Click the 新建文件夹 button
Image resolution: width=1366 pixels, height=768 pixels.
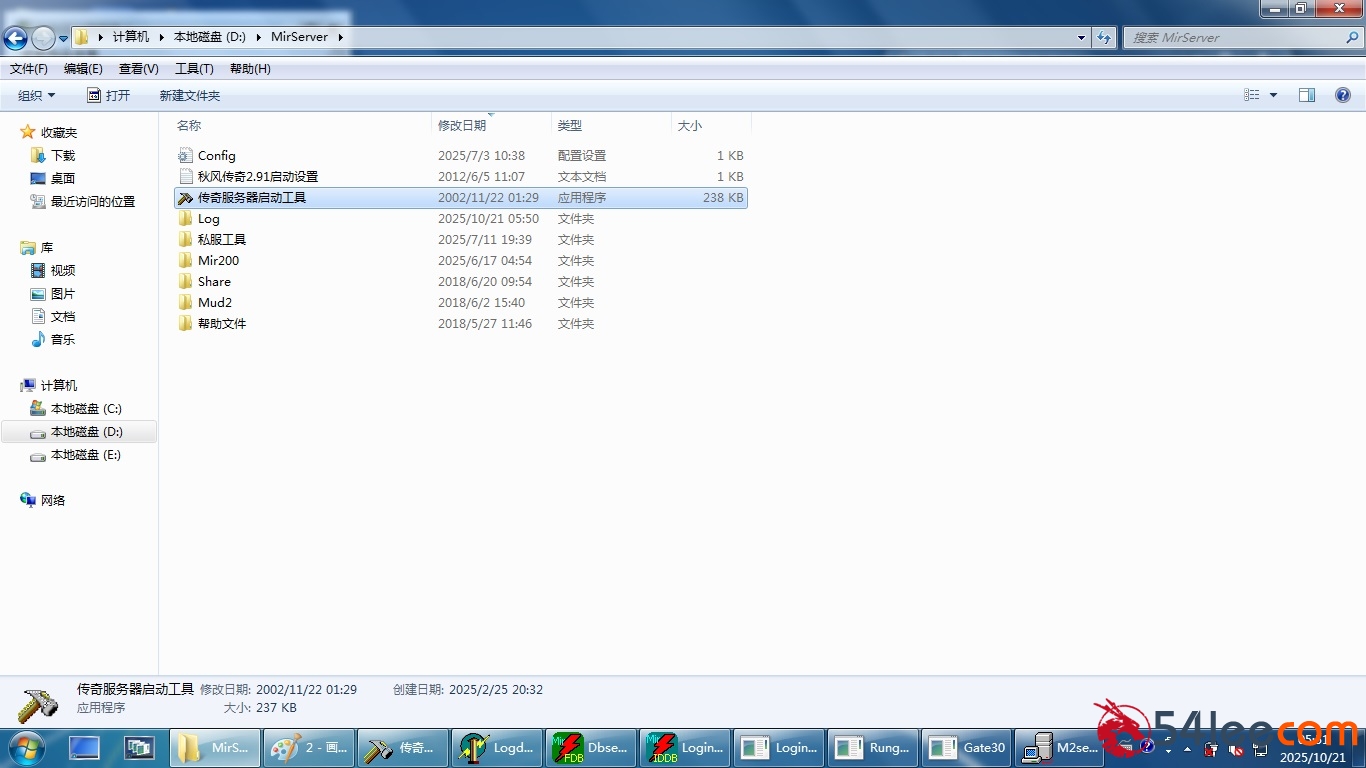pos(189,96)
